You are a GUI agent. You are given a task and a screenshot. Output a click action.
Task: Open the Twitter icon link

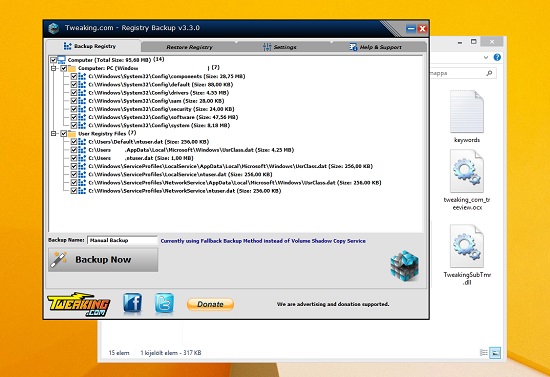coord(164,303)
